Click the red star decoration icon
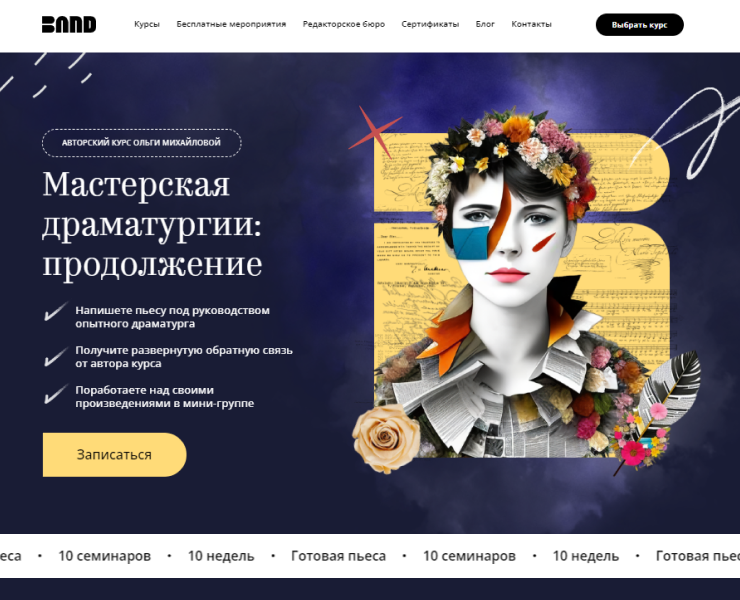The width and height of the screenshot is (740, 600). 375,132
